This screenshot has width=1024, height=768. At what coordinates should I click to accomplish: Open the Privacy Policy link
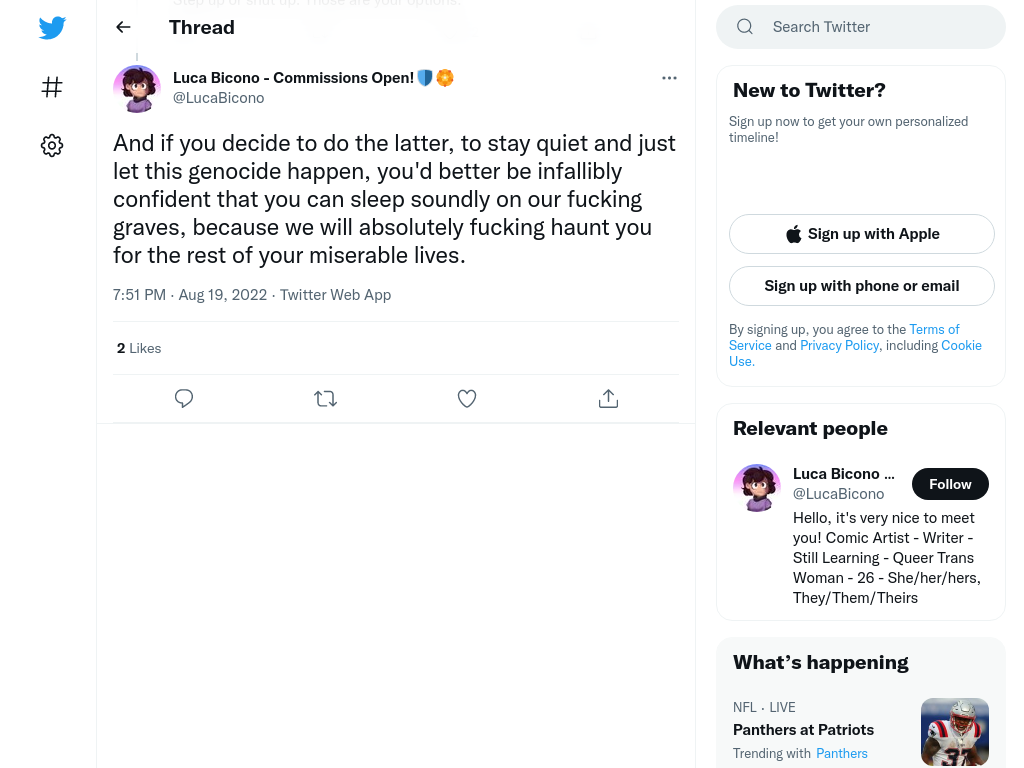click(839, 345)
